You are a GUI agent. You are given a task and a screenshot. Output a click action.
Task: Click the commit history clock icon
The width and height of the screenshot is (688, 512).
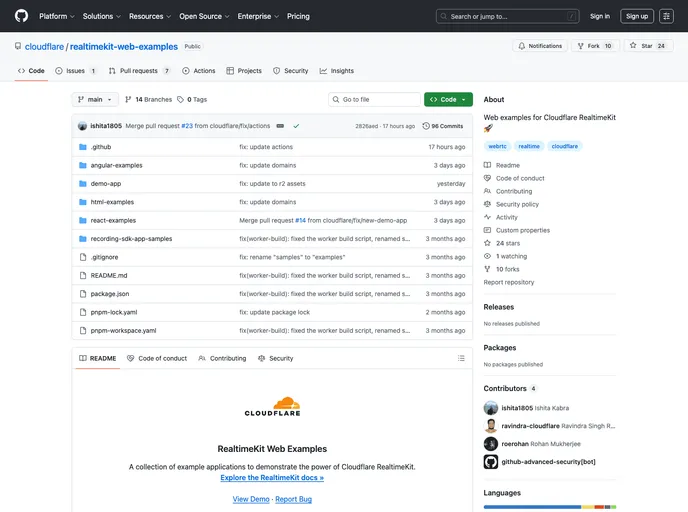(426, 126)
